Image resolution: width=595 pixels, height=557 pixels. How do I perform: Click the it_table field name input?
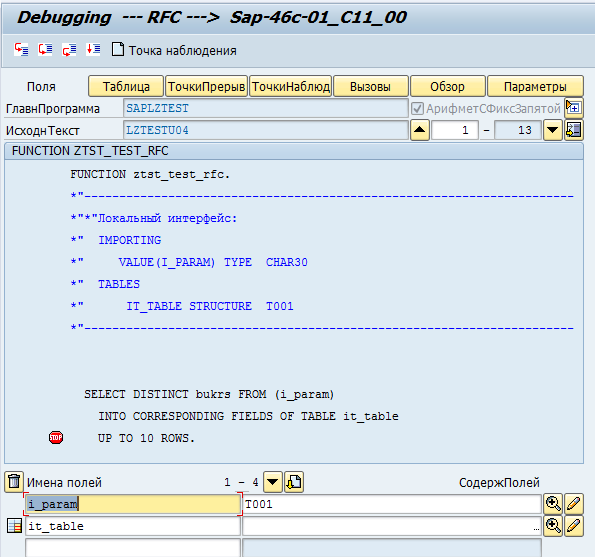point(133,526)
